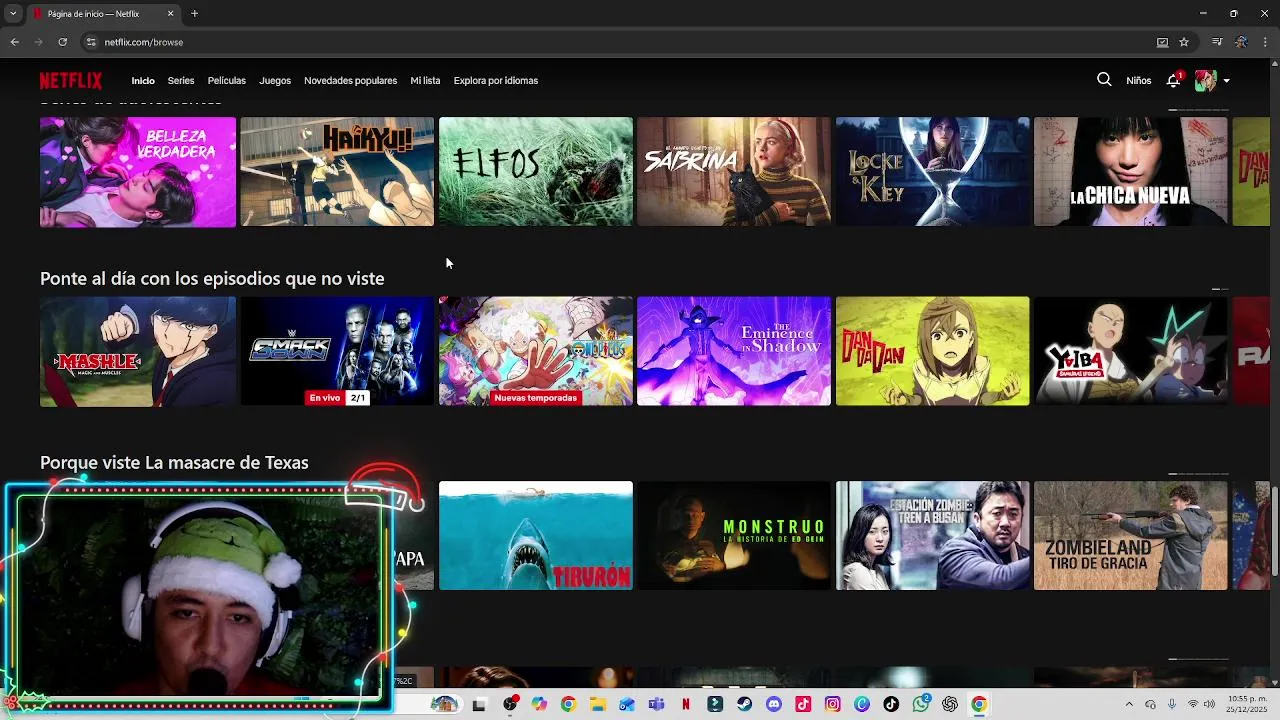Open the yellow Dan Da Dan card
The image size is (1280, 720).
[933, 351]
